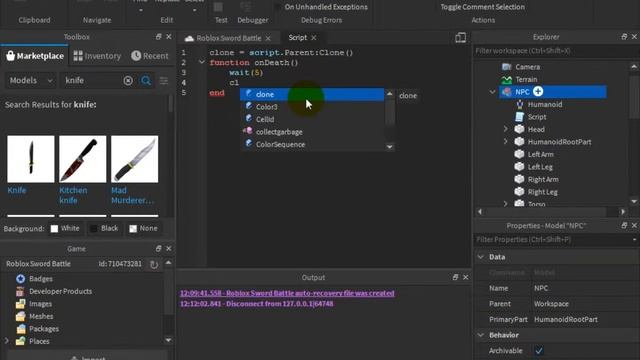
Task: Switch to Marketplace tab in Toolbox
Action: click(x=35, y=56)
